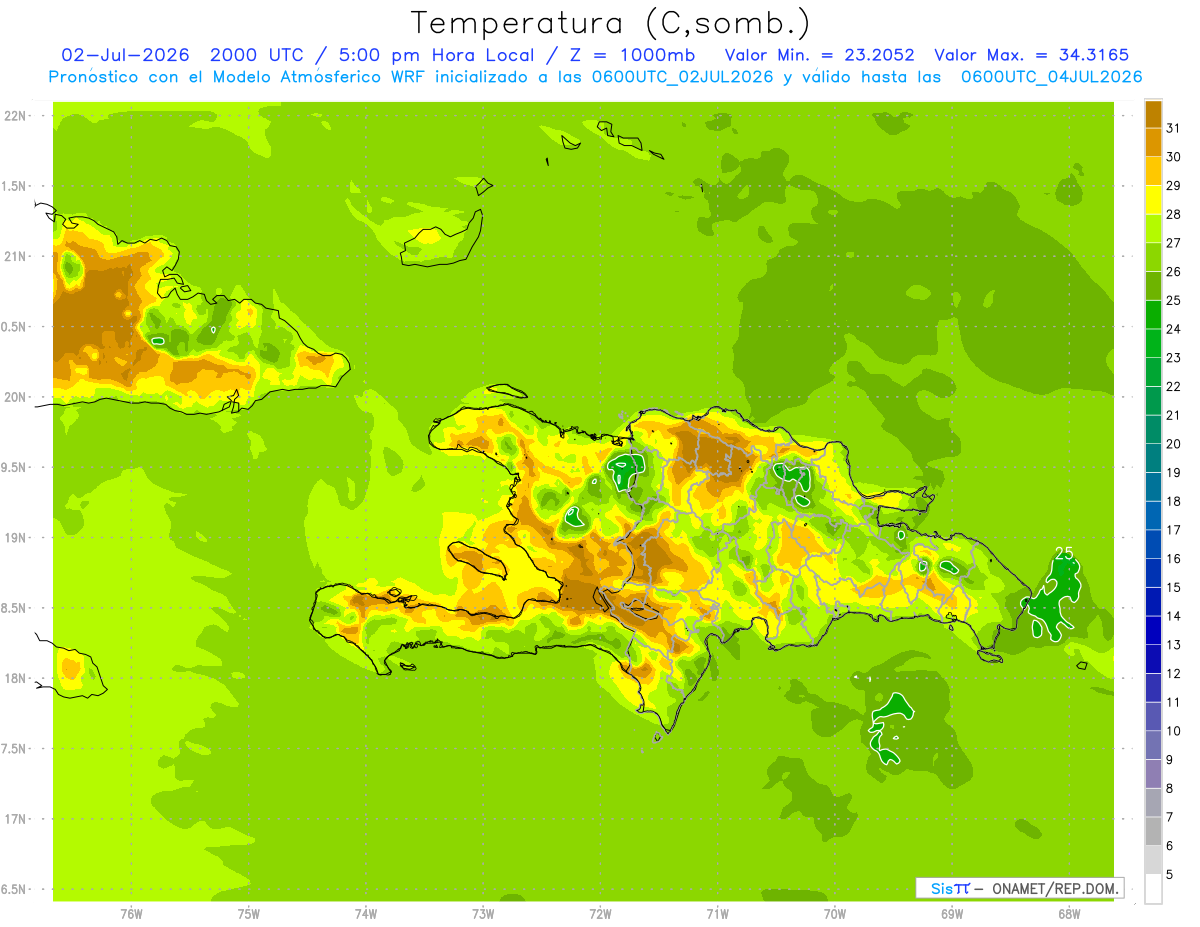Image resolution: width=1200 pixels, height=927 pixels.
Task: Click the "19N" latitude axis label
Action: [x=17, y=537]
